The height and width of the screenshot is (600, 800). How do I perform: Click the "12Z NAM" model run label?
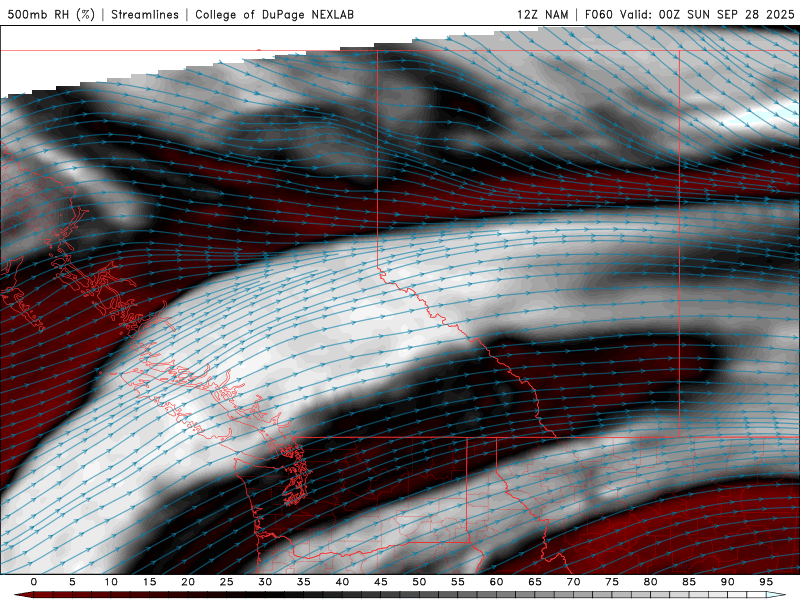[x=542, y=14]
